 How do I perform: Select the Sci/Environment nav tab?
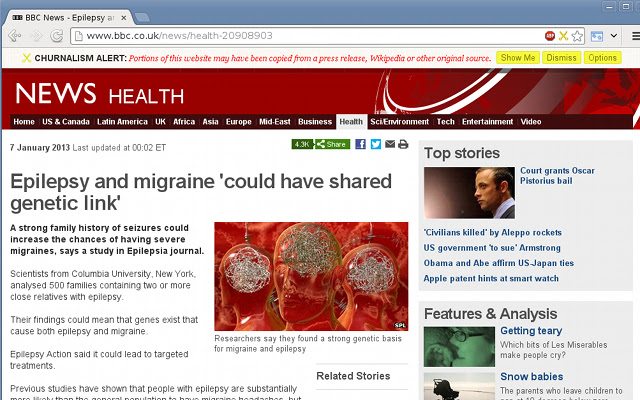pyautogui.click(x=399, y=122)
